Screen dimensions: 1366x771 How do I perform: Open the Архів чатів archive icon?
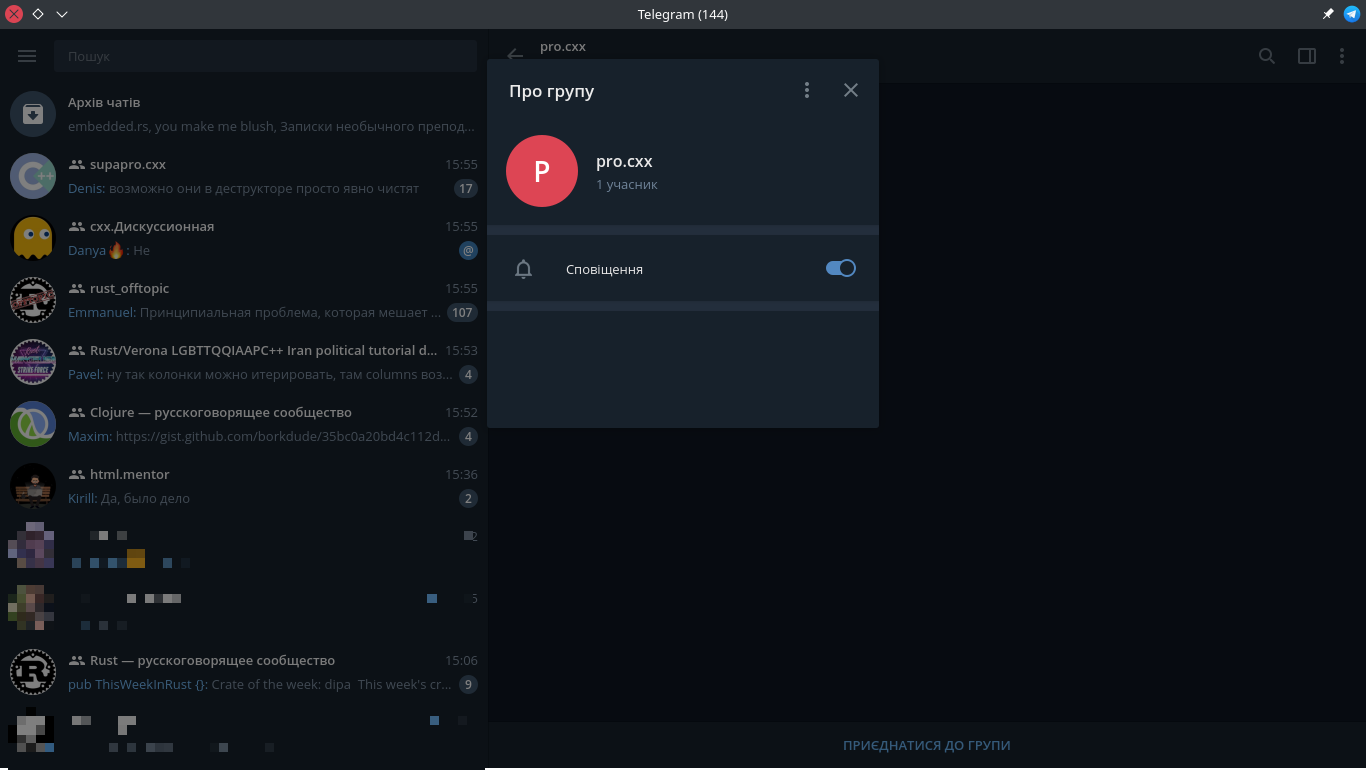click(33, 114)
